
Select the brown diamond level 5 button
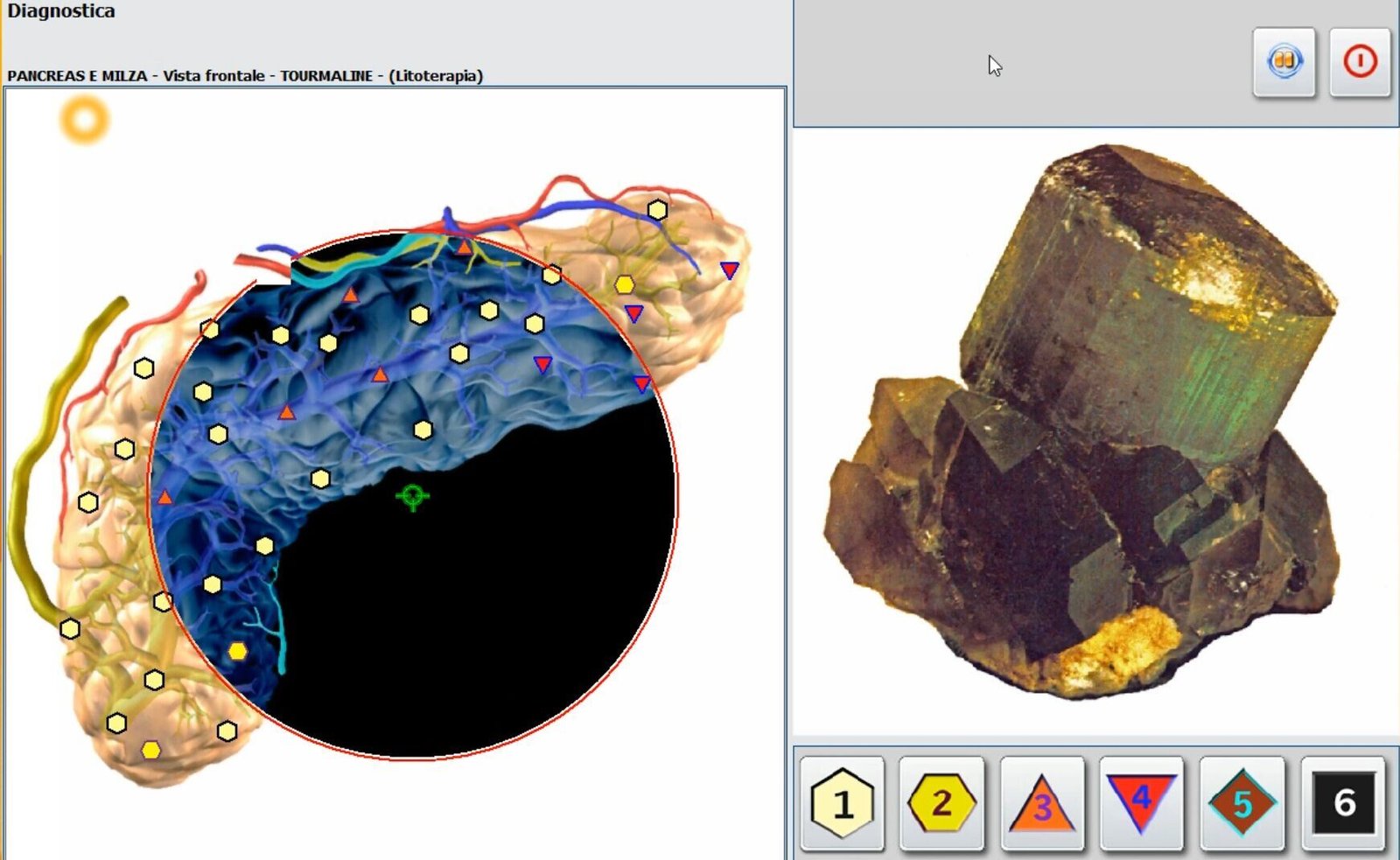(1242, 803)
